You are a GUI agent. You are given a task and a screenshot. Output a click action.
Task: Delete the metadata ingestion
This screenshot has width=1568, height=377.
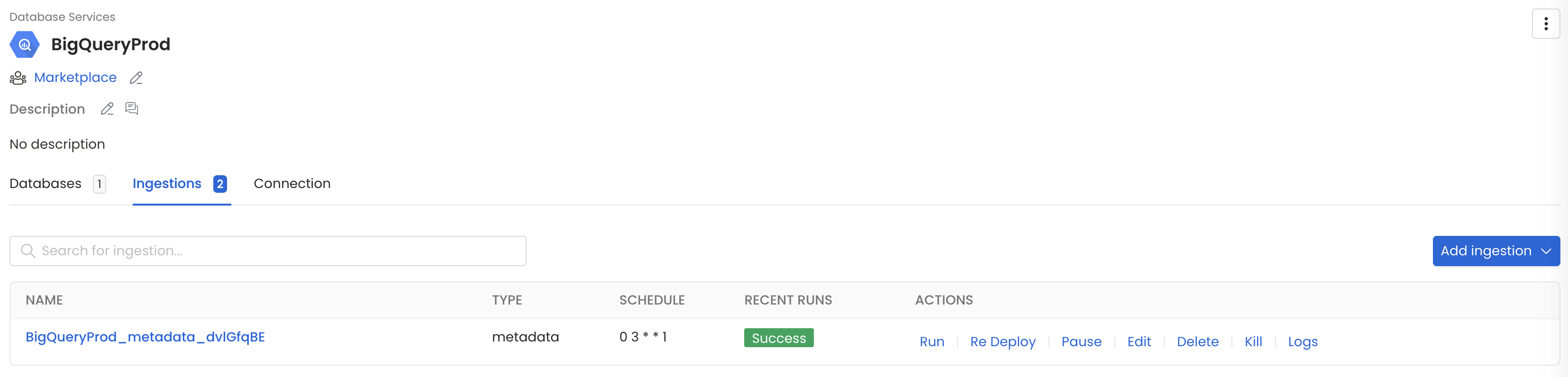tap(1197, 342)
